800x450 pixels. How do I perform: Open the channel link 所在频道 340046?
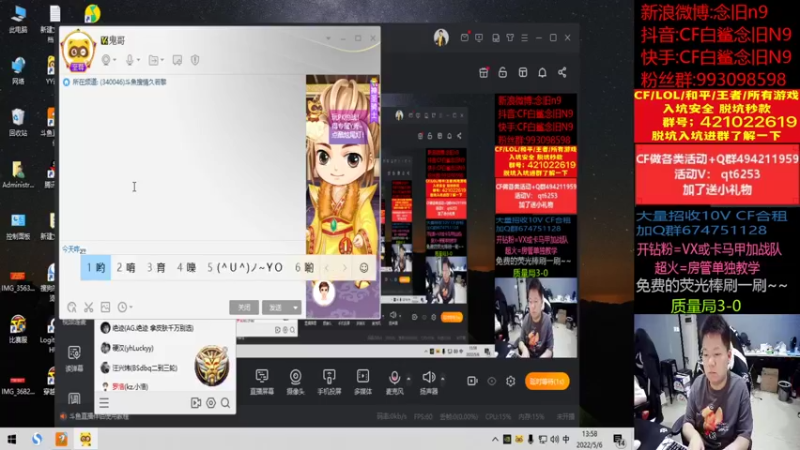pos(119,82)
